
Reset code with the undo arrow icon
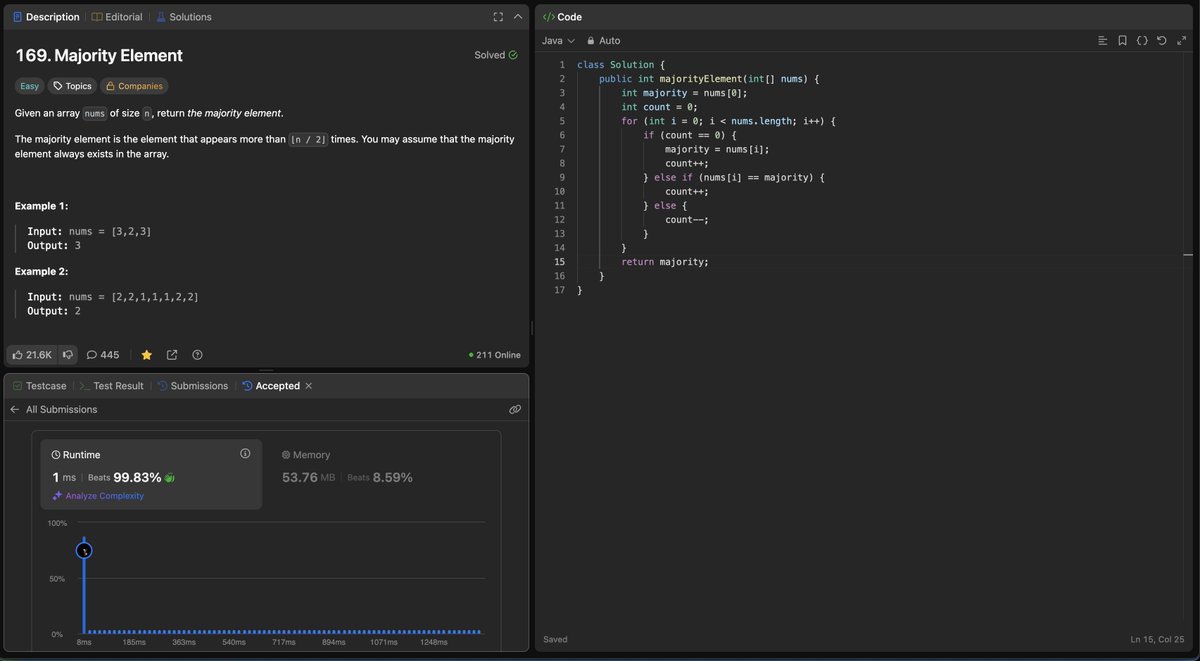coord(1161,41)
